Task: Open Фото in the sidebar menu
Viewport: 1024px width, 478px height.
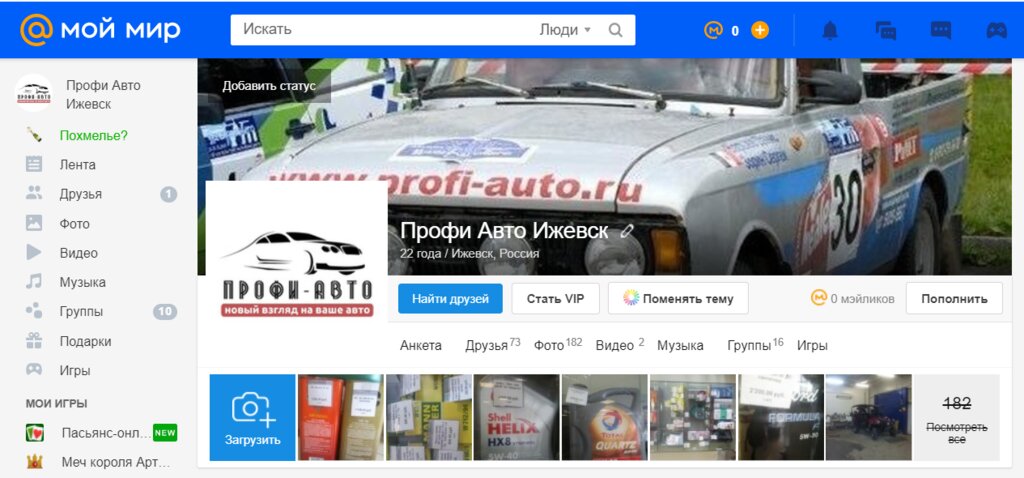Action: pyautogui.click(x=74, y=224)
